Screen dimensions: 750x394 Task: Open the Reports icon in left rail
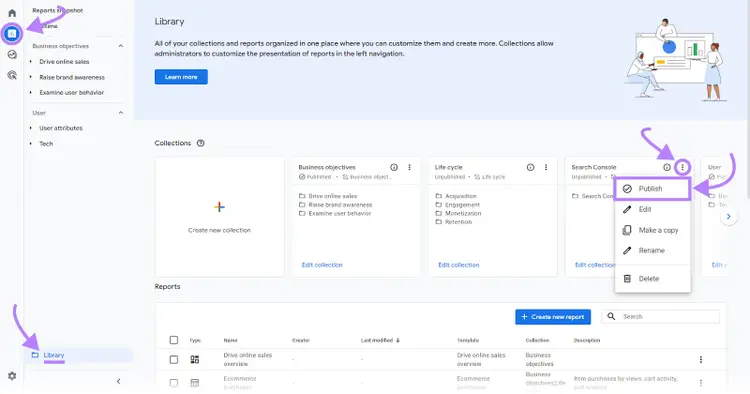click(x=12, y=33)
